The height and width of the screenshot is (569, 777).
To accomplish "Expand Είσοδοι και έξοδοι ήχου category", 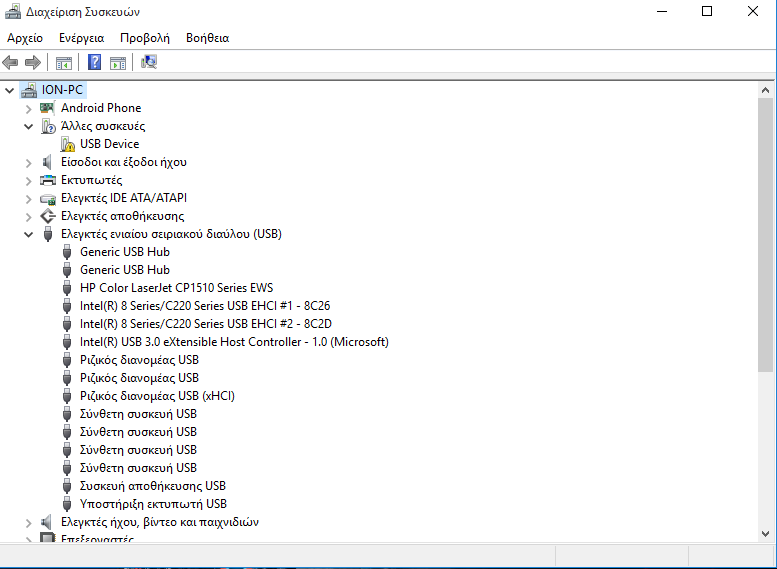I will 29,162.
